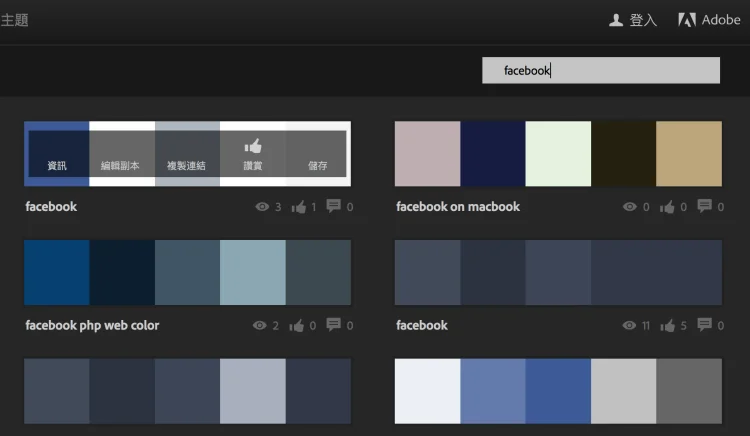
Task: Click comment icon of first facebook theme
Action: (333, 206)
